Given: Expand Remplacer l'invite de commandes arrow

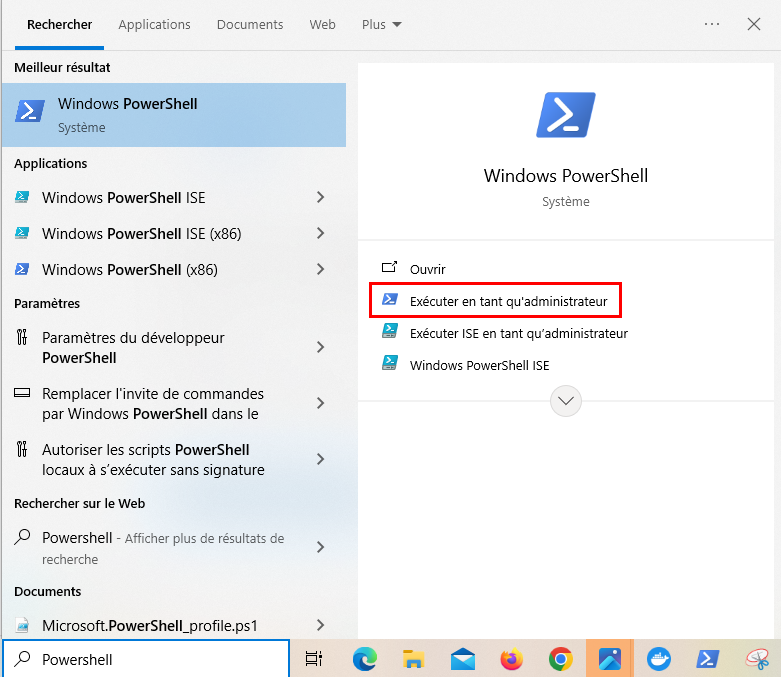Looking at the screenshot, I should [320, 403].
